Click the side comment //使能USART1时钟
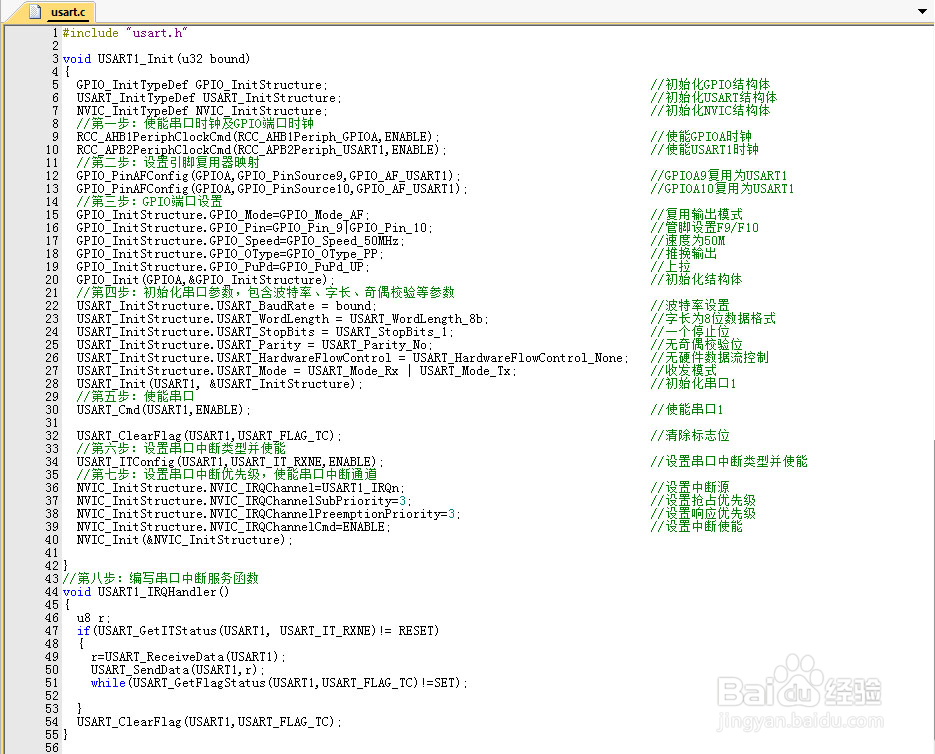 (x=704, y=150)
